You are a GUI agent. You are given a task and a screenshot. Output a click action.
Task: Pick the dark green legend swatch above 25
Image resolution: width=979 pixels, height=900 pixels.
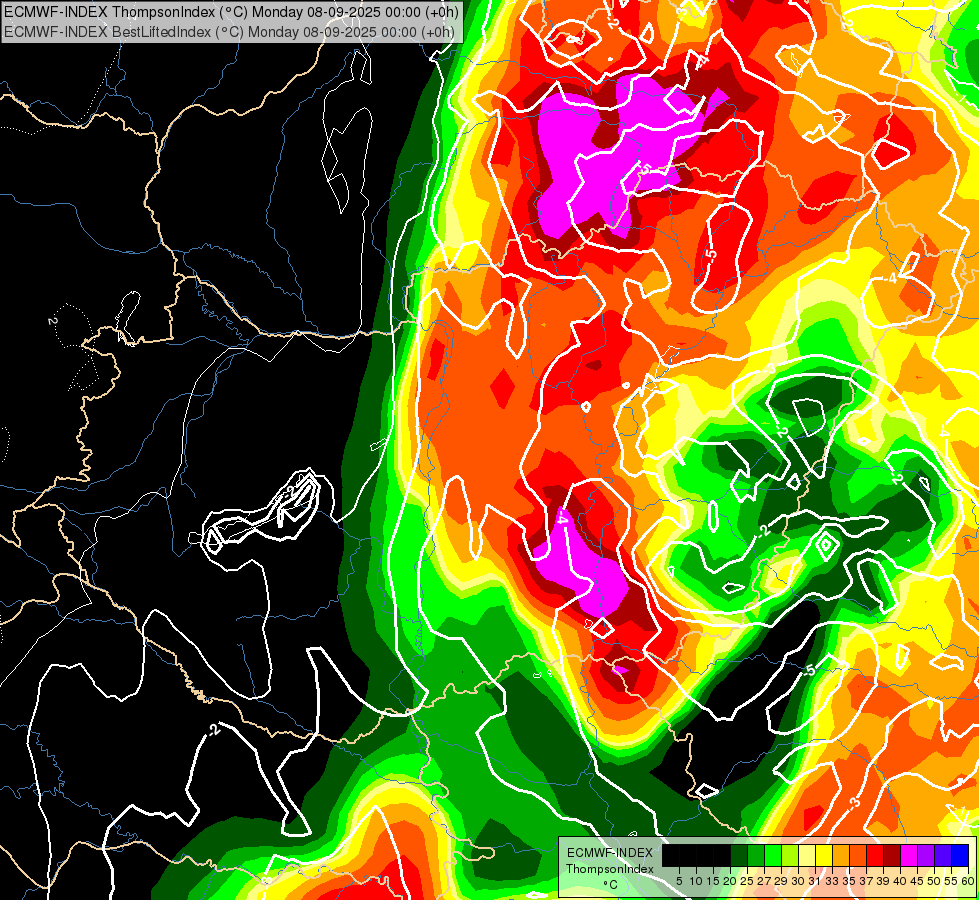pos(739,855)
